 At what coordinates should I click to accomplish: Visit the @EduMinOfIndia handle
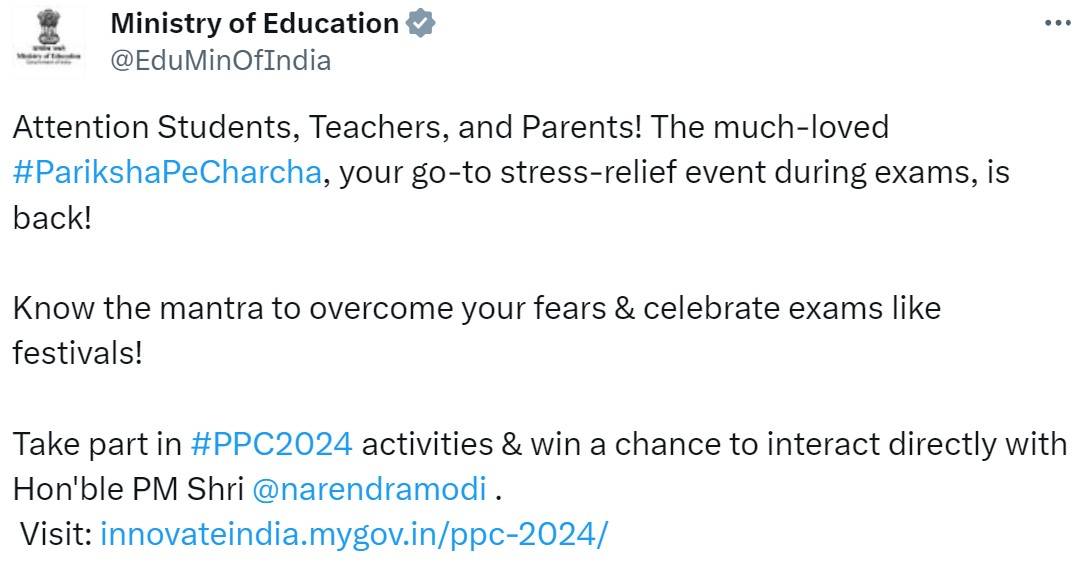coord(220,60)
